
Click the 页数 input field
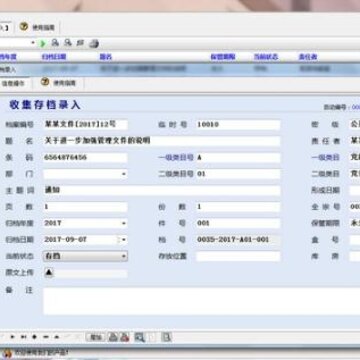click(x=85, y=207)
